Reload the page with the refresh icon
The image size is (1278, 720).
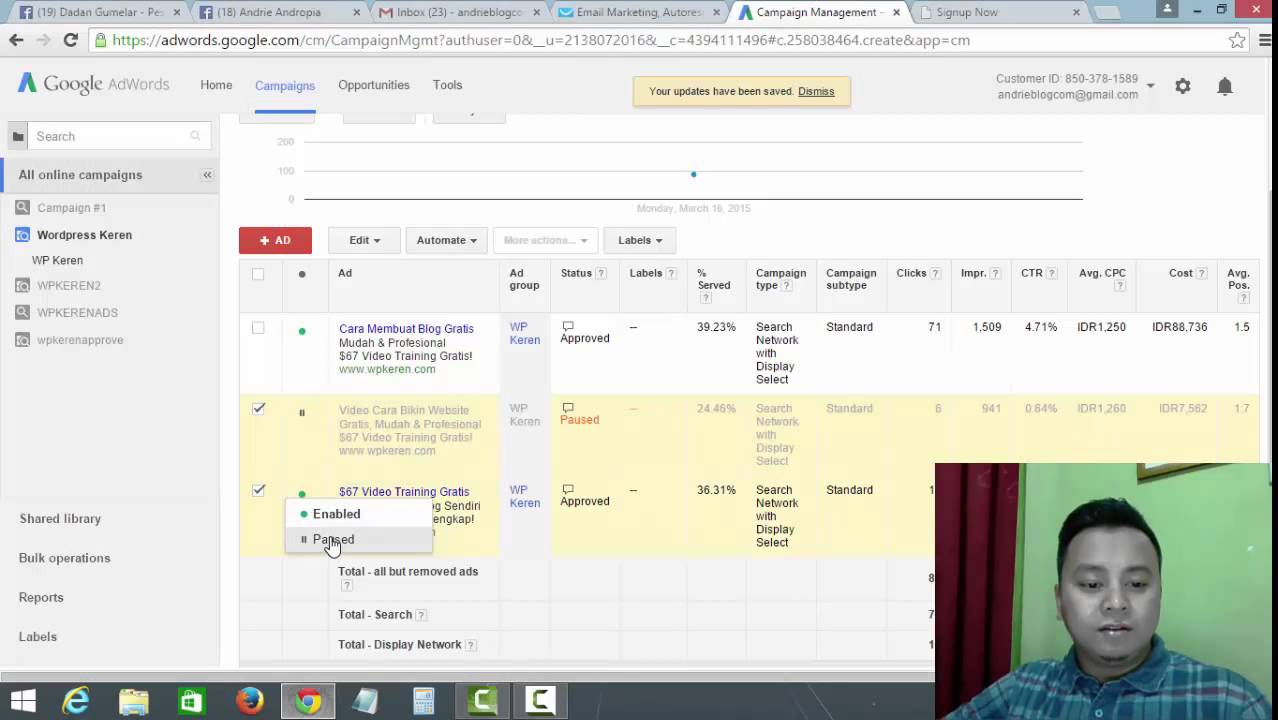click(70, 41)
